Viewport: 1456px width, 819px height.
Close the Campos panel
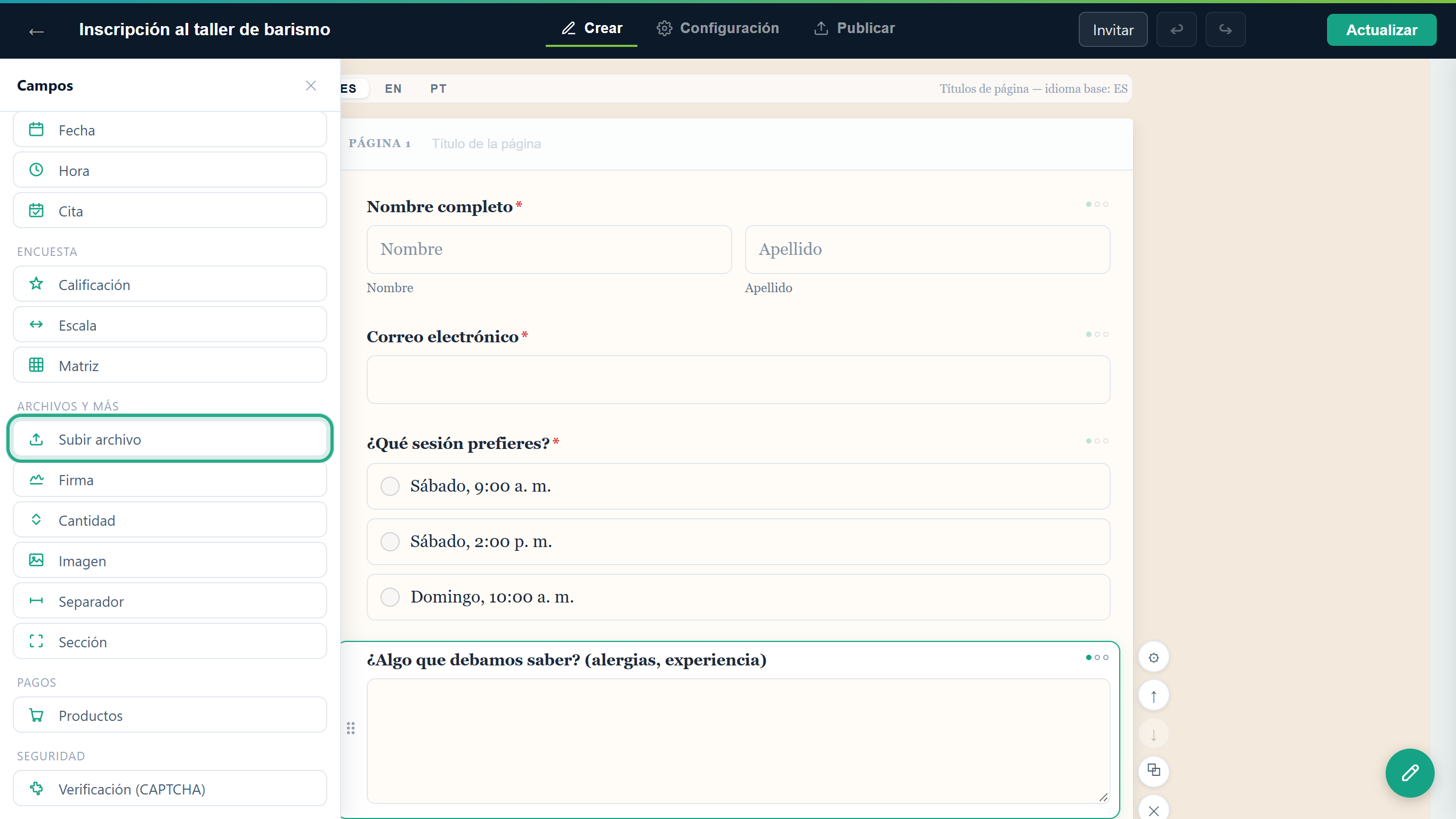tap(311, 85)
